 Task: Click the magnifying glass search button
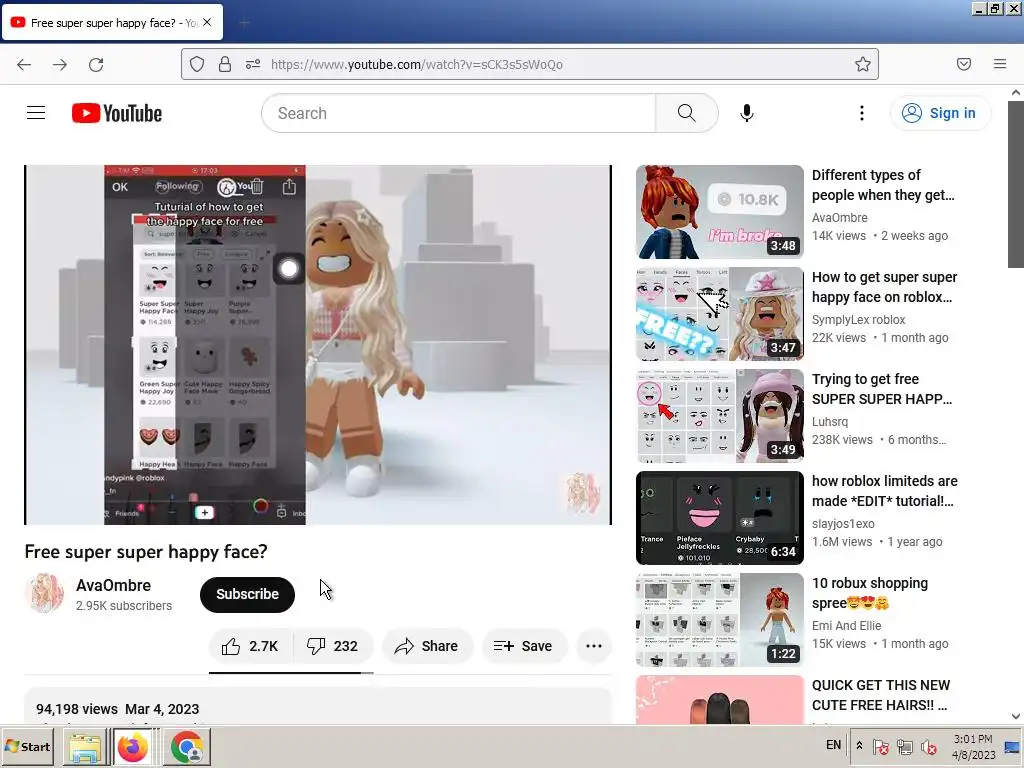point(686,113)
